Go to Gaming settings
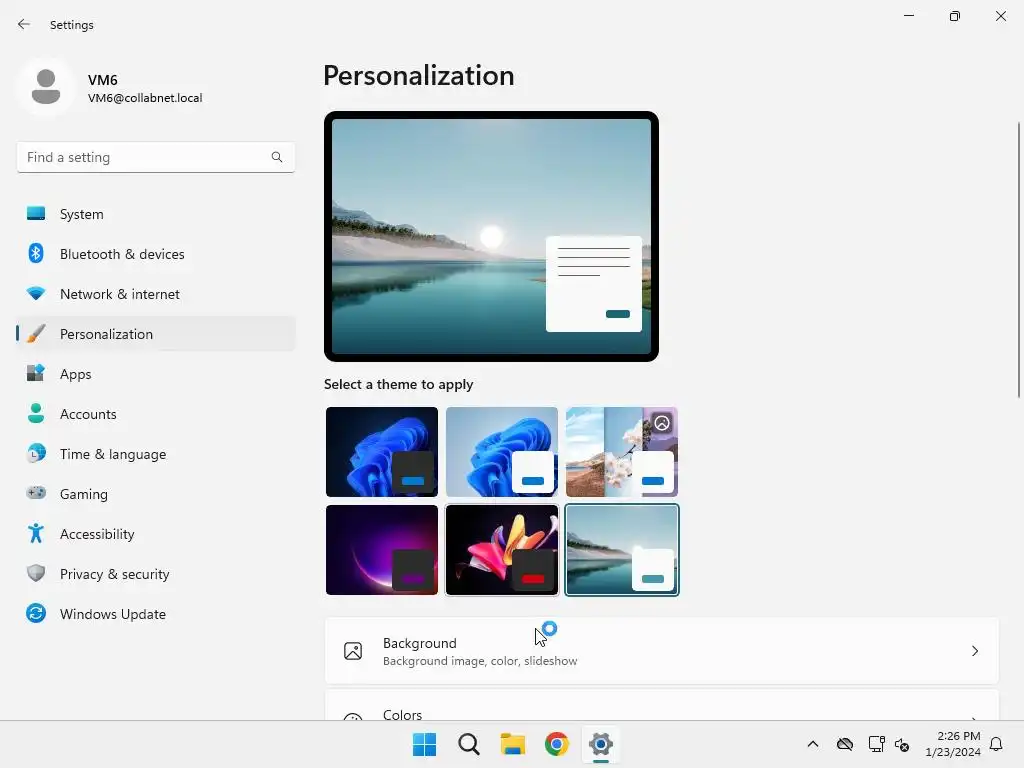The image size is (1024, 768). [x=156, y=494]
